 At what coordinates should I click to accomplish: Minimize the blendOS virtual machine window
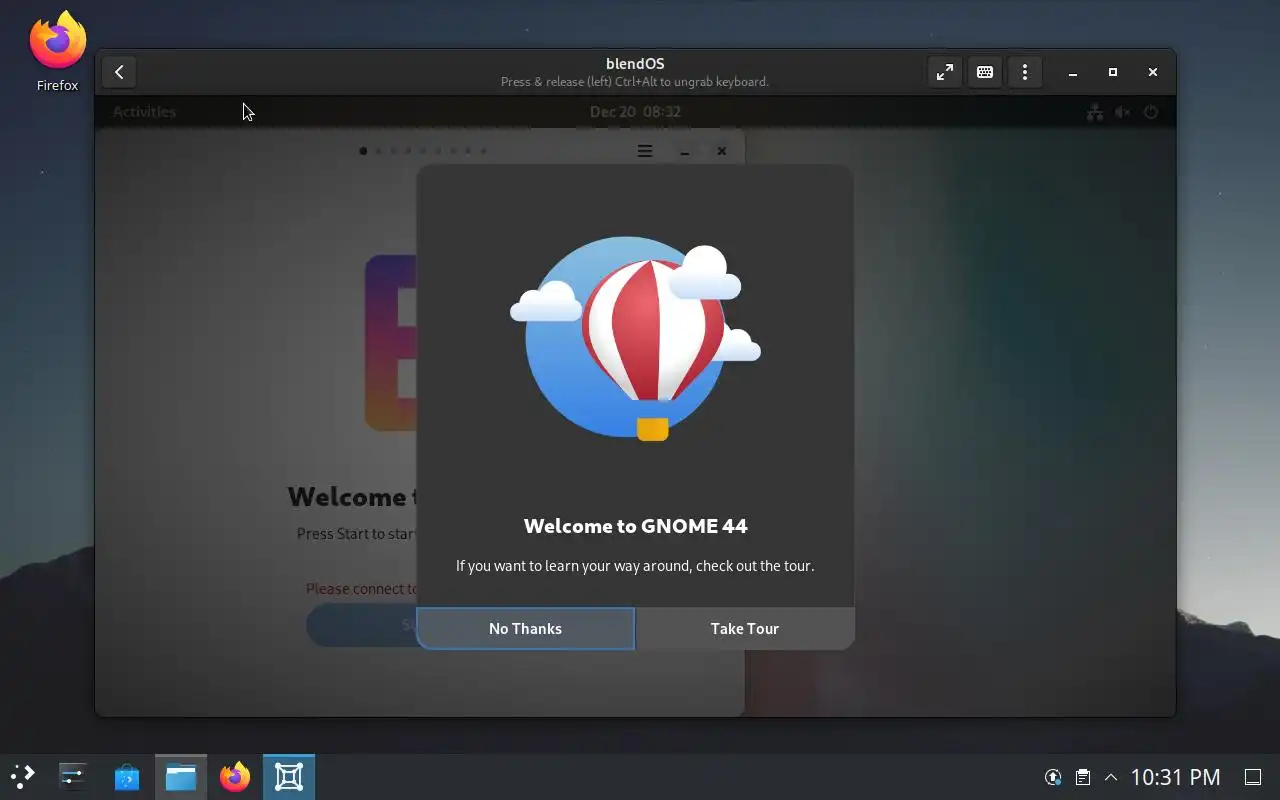click(x=1073, y=72)
